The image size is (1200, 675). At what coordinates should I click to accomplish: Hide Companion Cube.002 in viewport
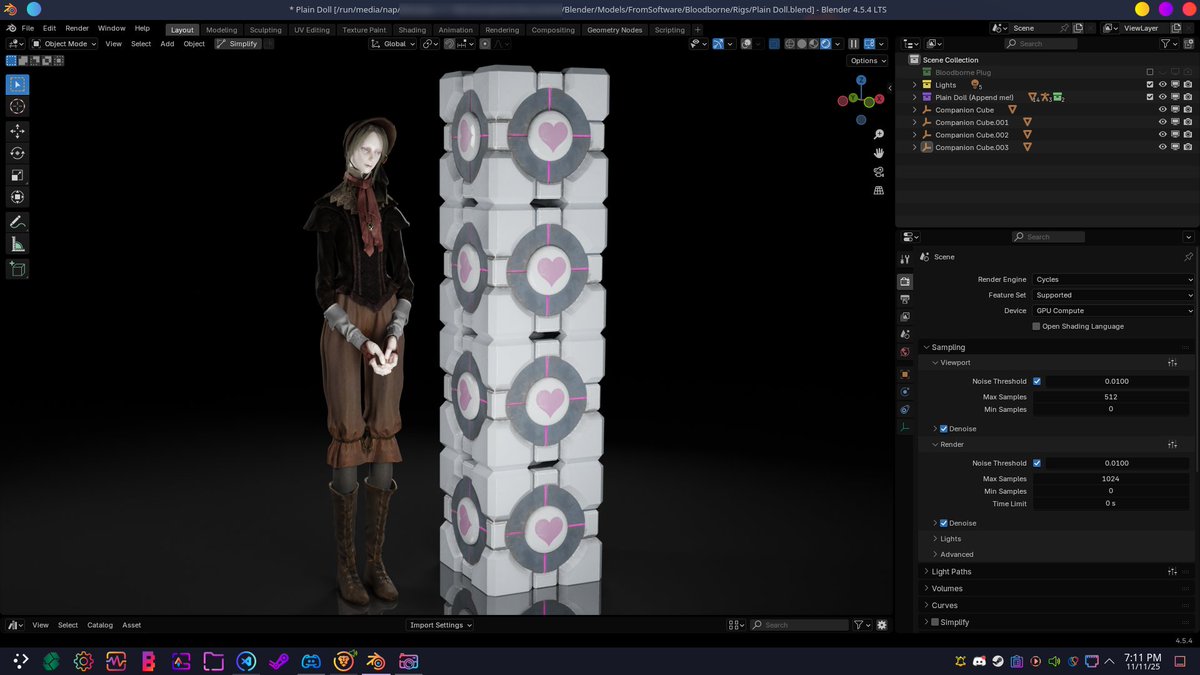click(x=1163, y=135)
